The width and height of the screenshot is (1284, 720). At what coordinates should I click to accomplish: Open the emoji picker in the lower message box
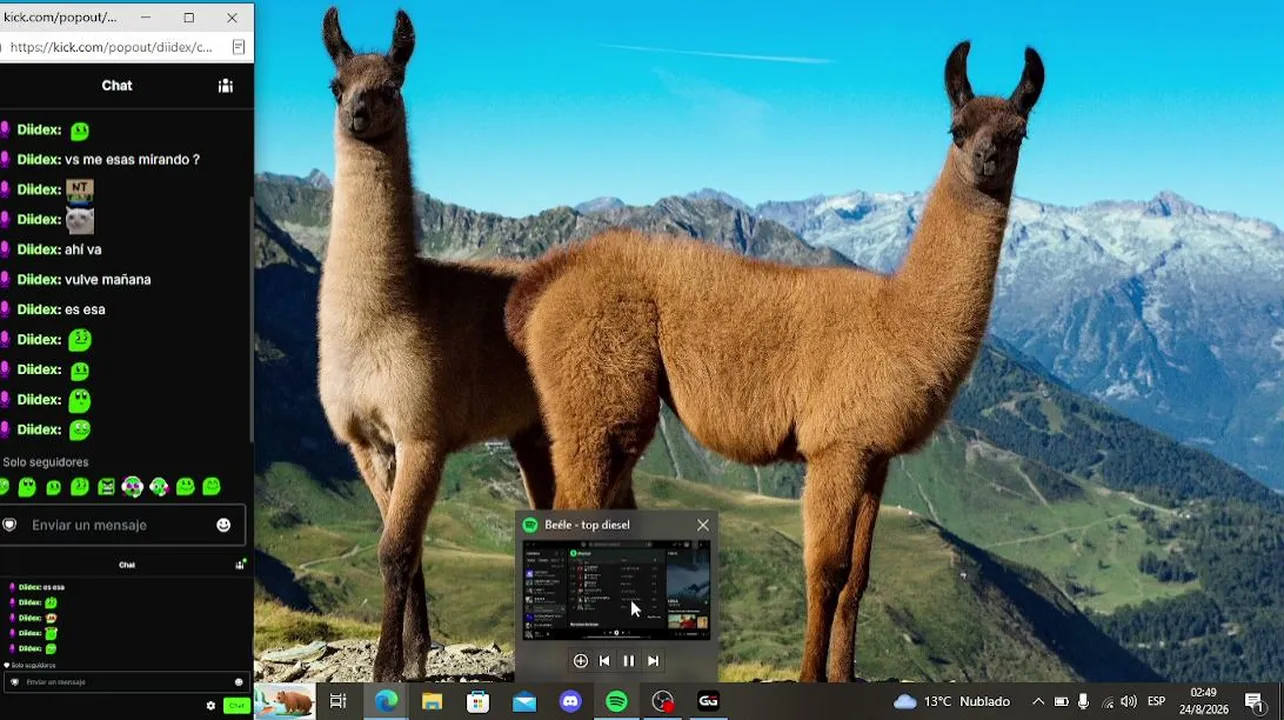click(x=239, y=682)
